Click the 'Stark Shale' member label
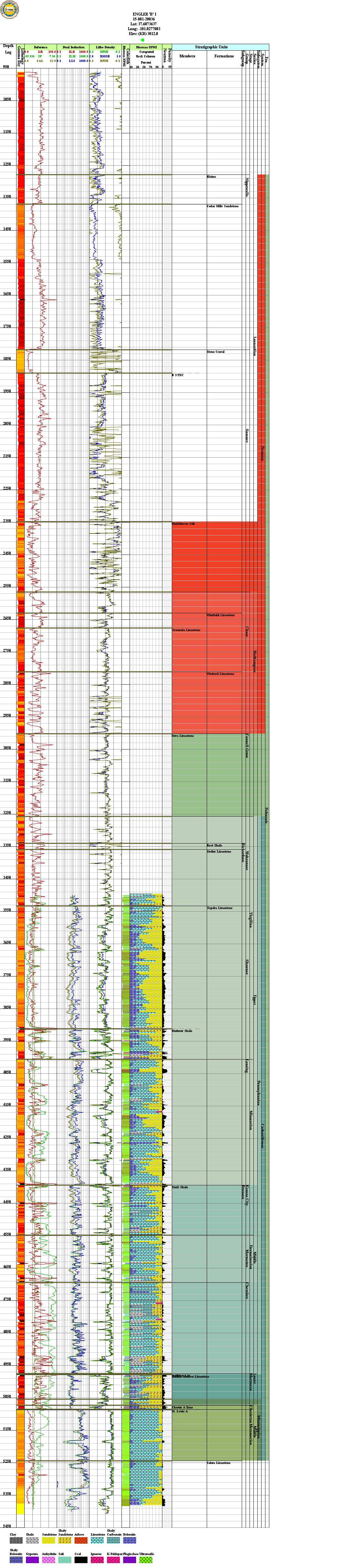This screenshot has height=1568, width=350. pyautogui.click(x=180, y=1187)
